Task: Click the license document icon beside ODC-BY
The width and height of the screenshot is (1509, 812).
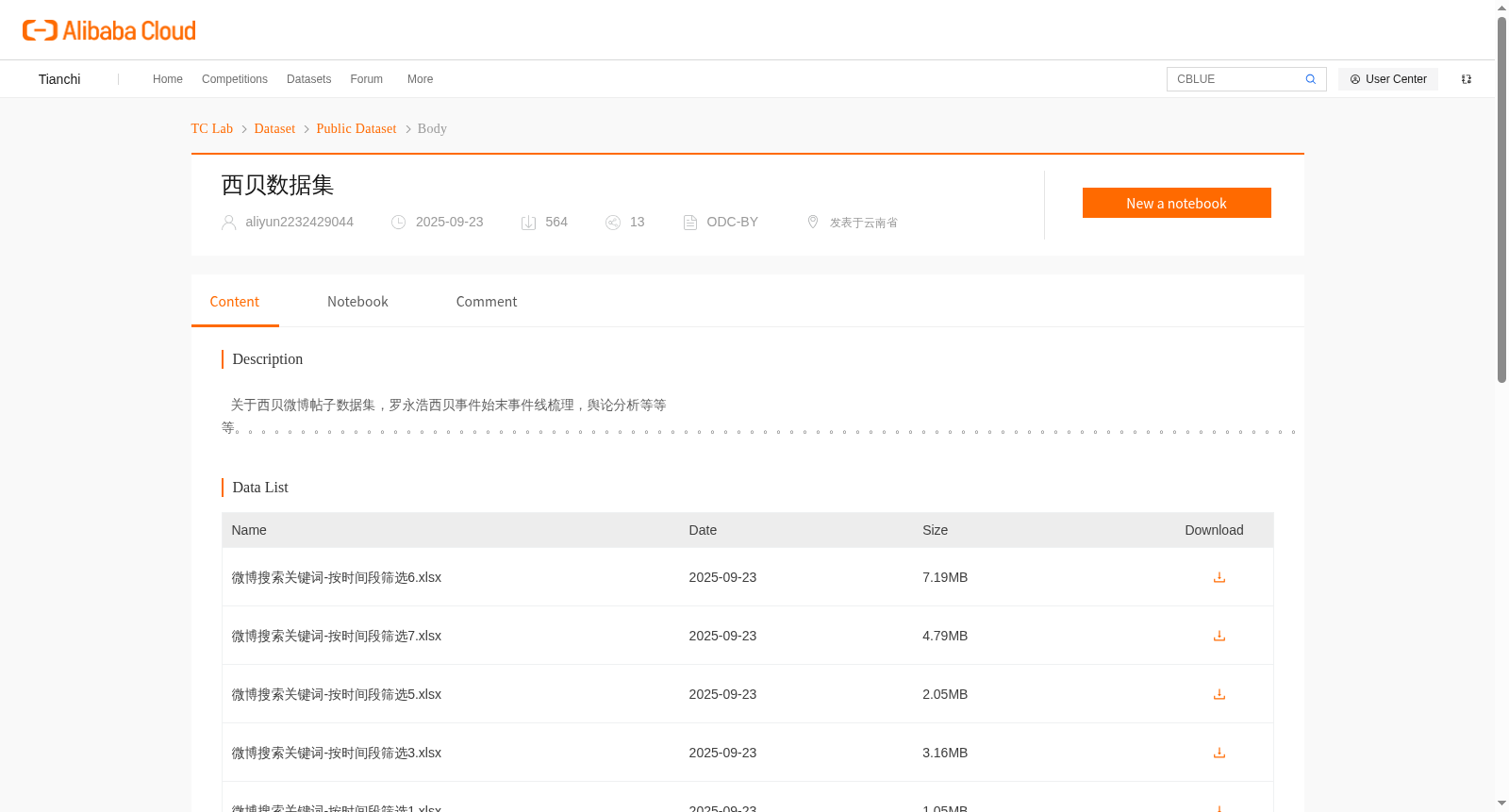Action: [x=690, y=223]
